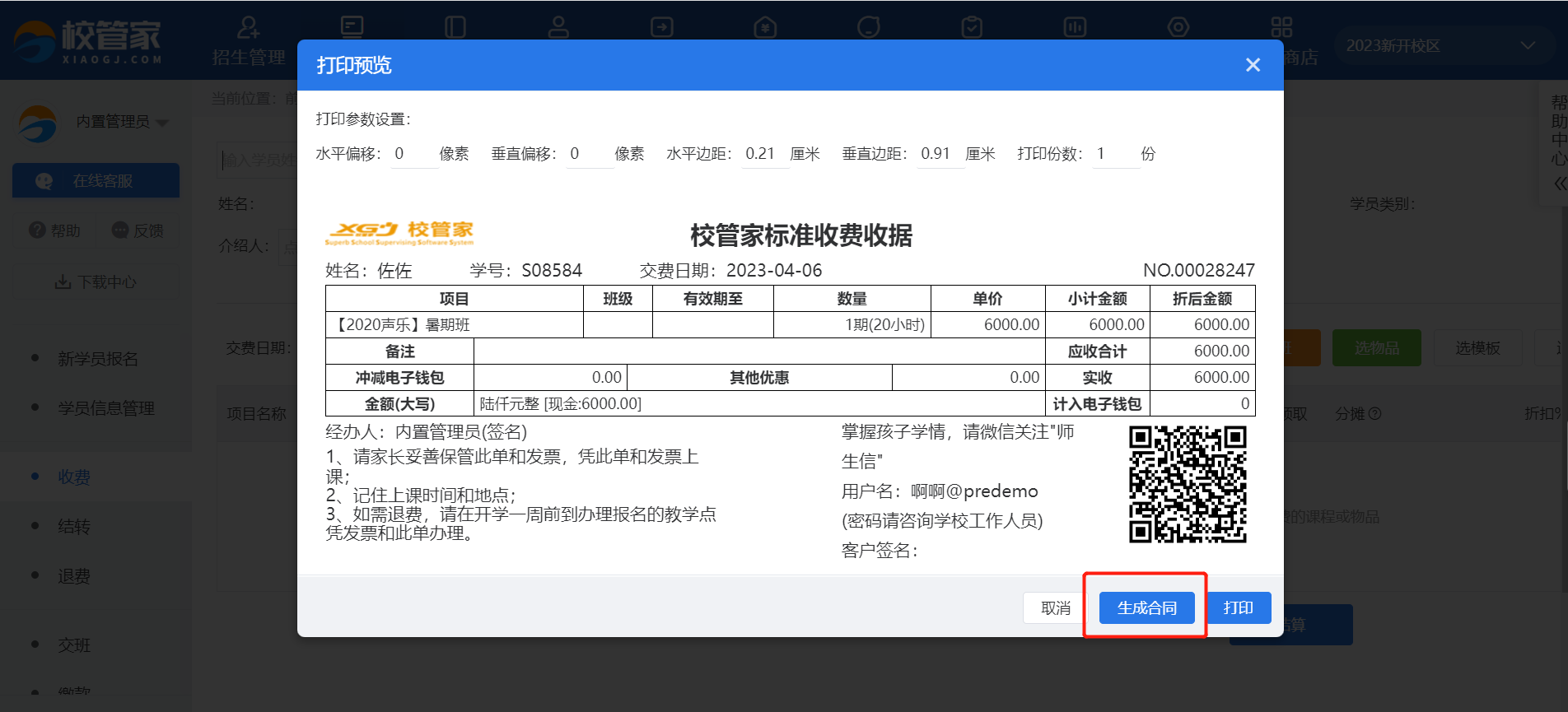Select 新学员报名 in the sidebar

pos(97,359)
